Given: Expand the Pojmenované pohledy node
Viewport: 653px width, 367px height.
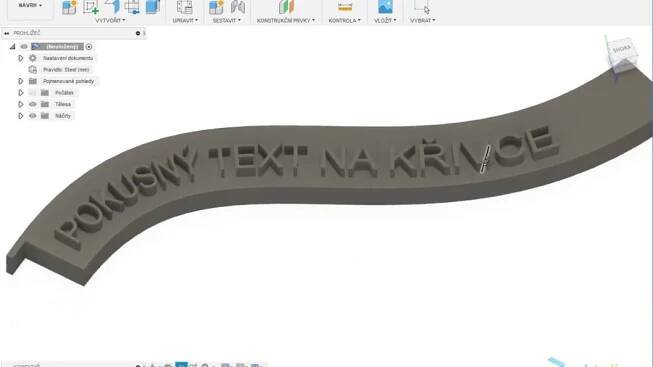Looking at the screenshot, I should (20, 81).
